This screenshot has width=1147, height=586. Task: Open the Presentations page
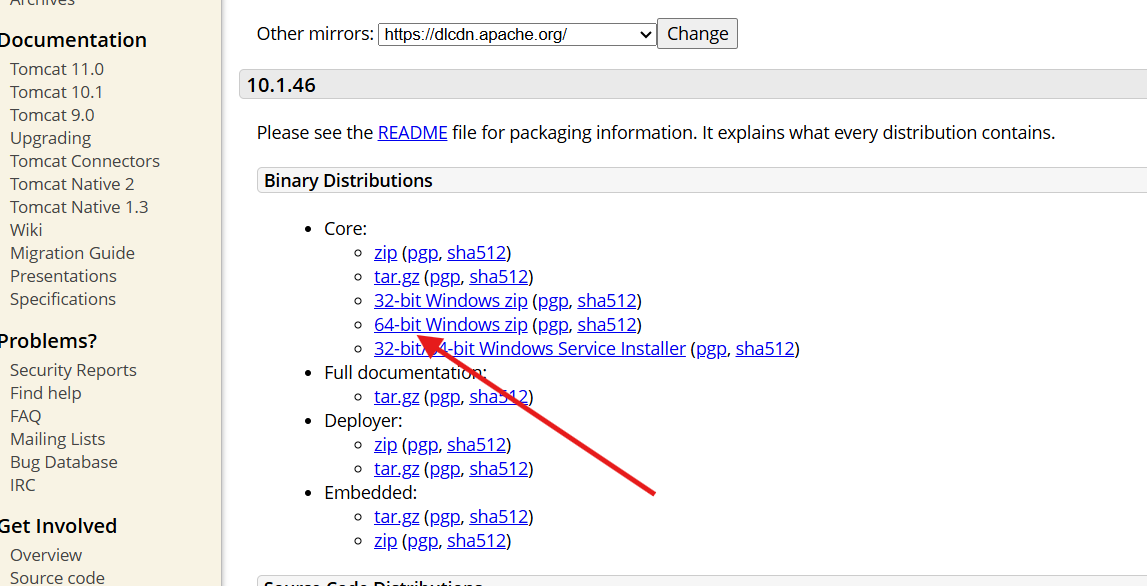point(64,277)
